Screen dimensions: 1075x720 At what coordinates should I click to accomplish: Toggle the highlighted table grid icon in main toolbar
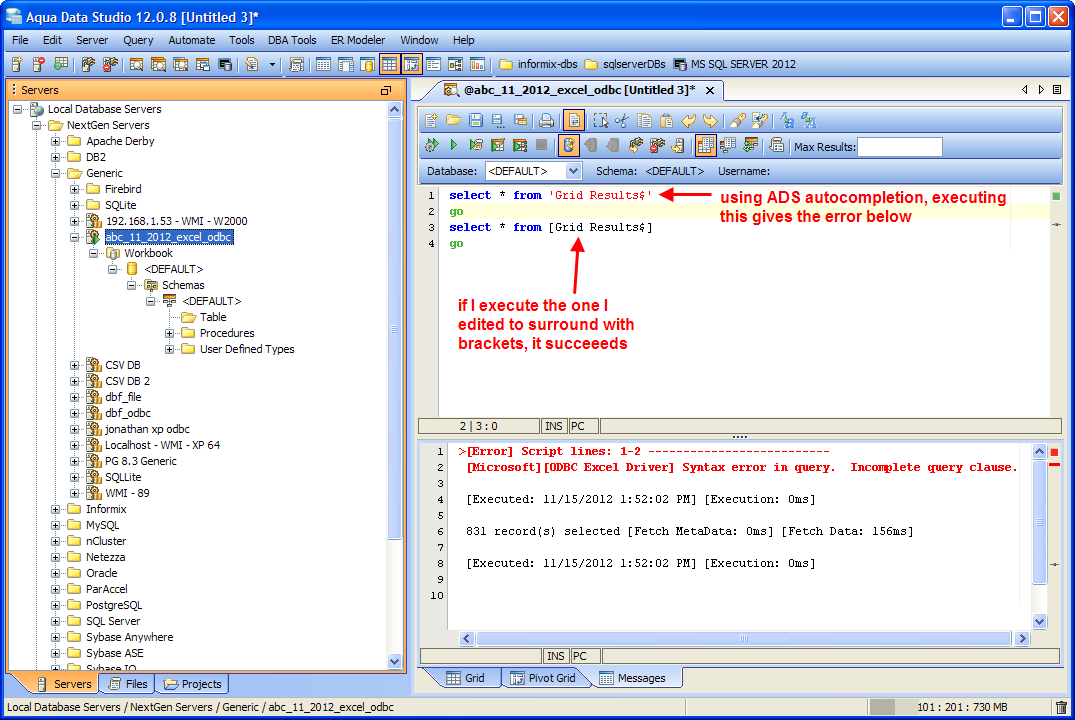click(x=389, y=64)
